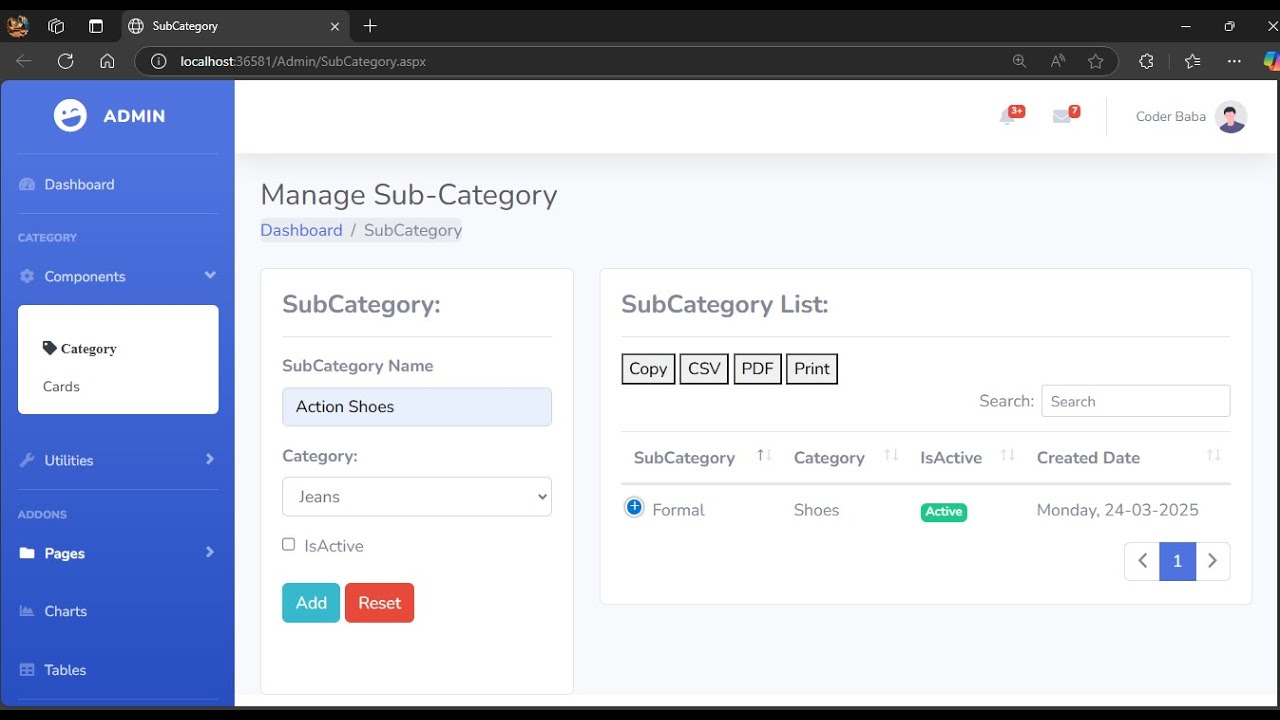The height and width of the screenshot is (720, 1280).
Task: Sort table by Category column arrows
Action: pyautogui.click(x=891, y=456)
